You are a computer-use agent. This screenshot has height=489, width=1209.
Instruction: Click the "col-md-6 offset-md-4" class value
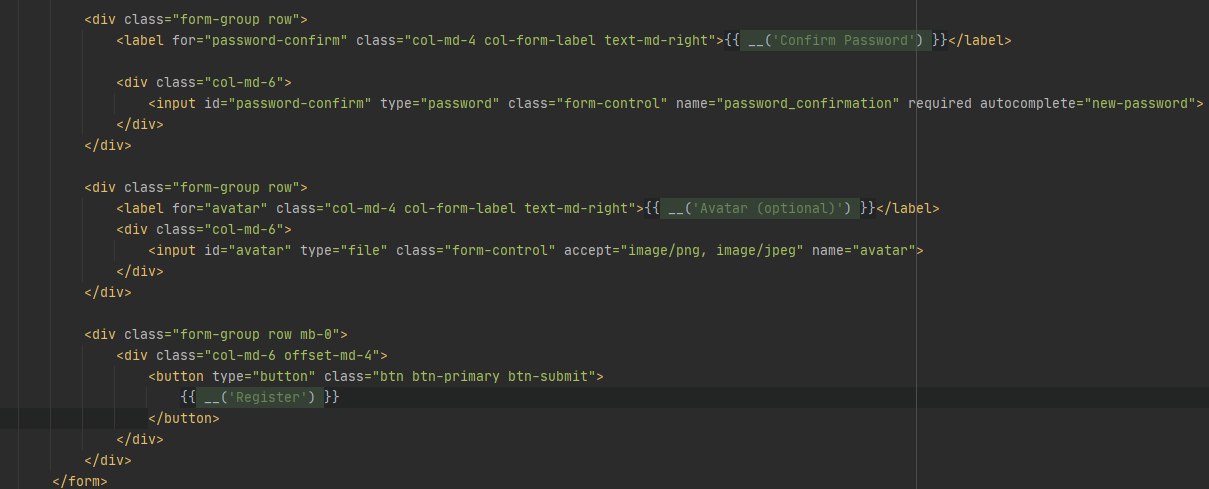(x=292, y=355)
